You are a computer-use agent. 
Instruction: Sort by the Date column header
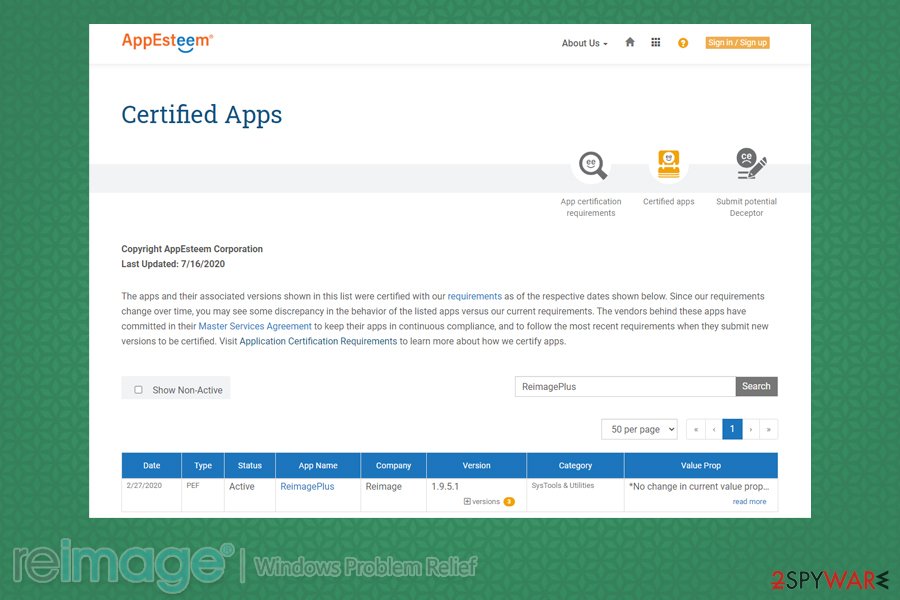pos(152,466)
